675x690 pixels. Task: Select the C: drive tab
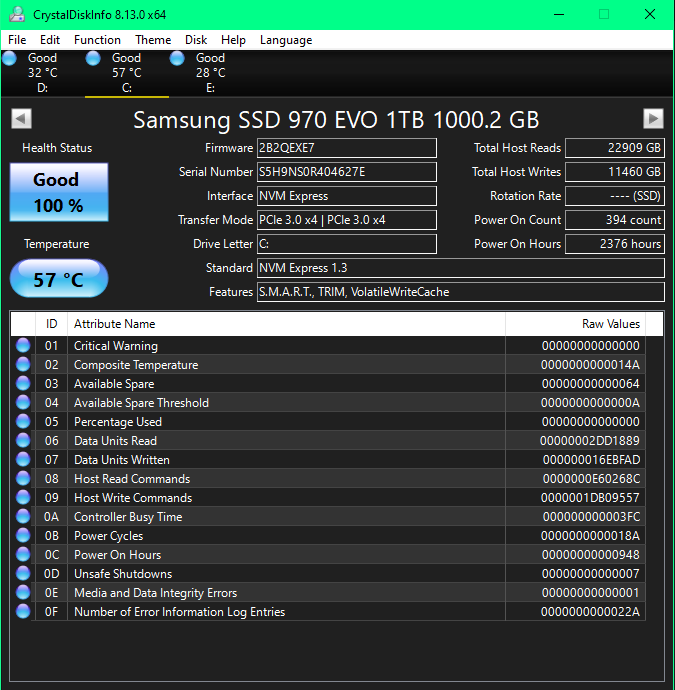[x=127, y=73]
